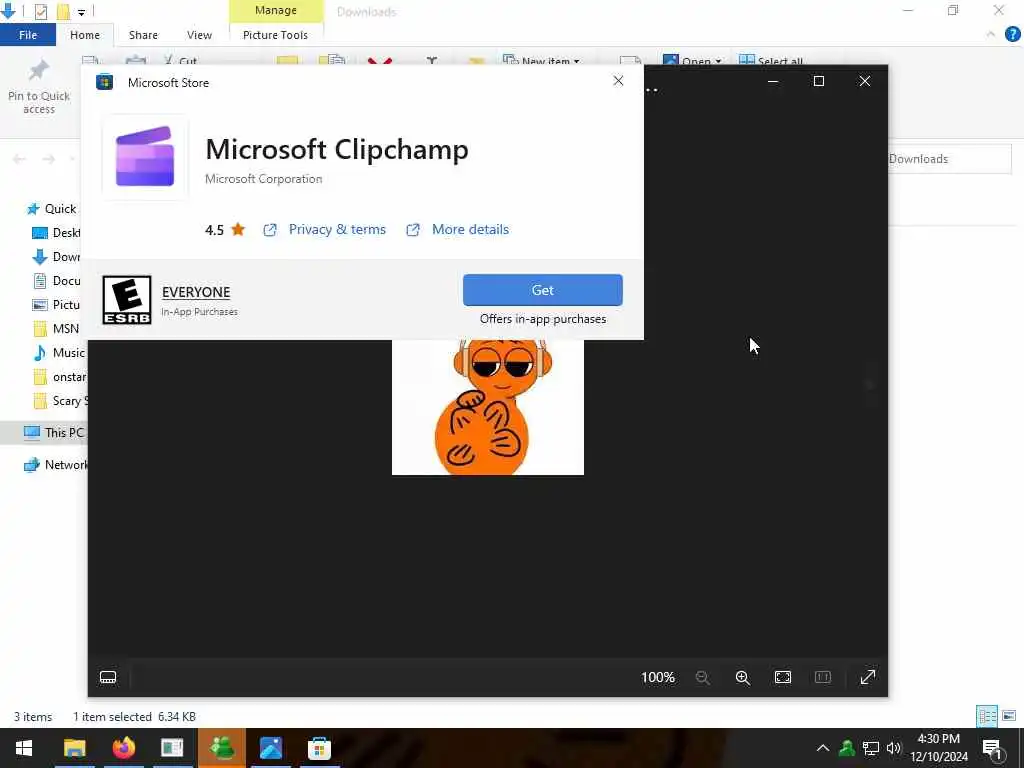Click the EVERYONE rating link
This screenshot has width=1024, height=768.
click(196, 292)
